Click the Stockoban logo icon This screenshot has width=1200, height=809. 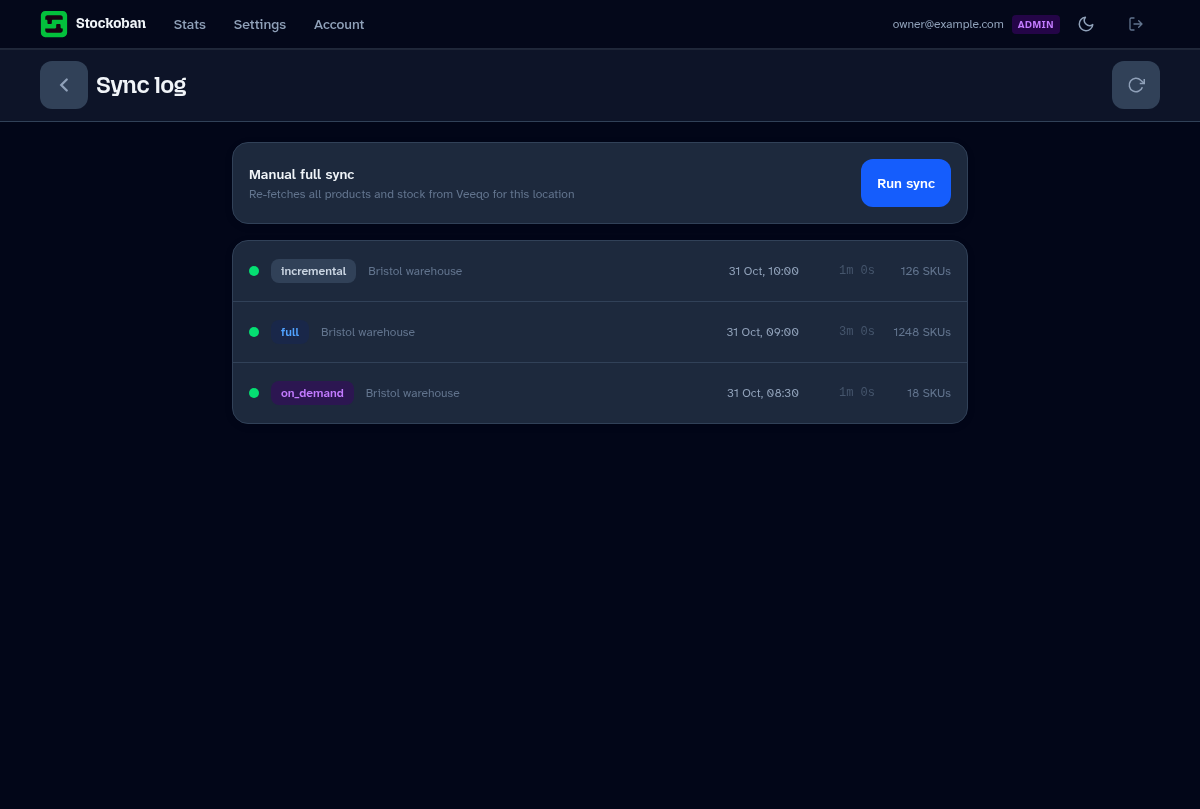coord(54,24)
